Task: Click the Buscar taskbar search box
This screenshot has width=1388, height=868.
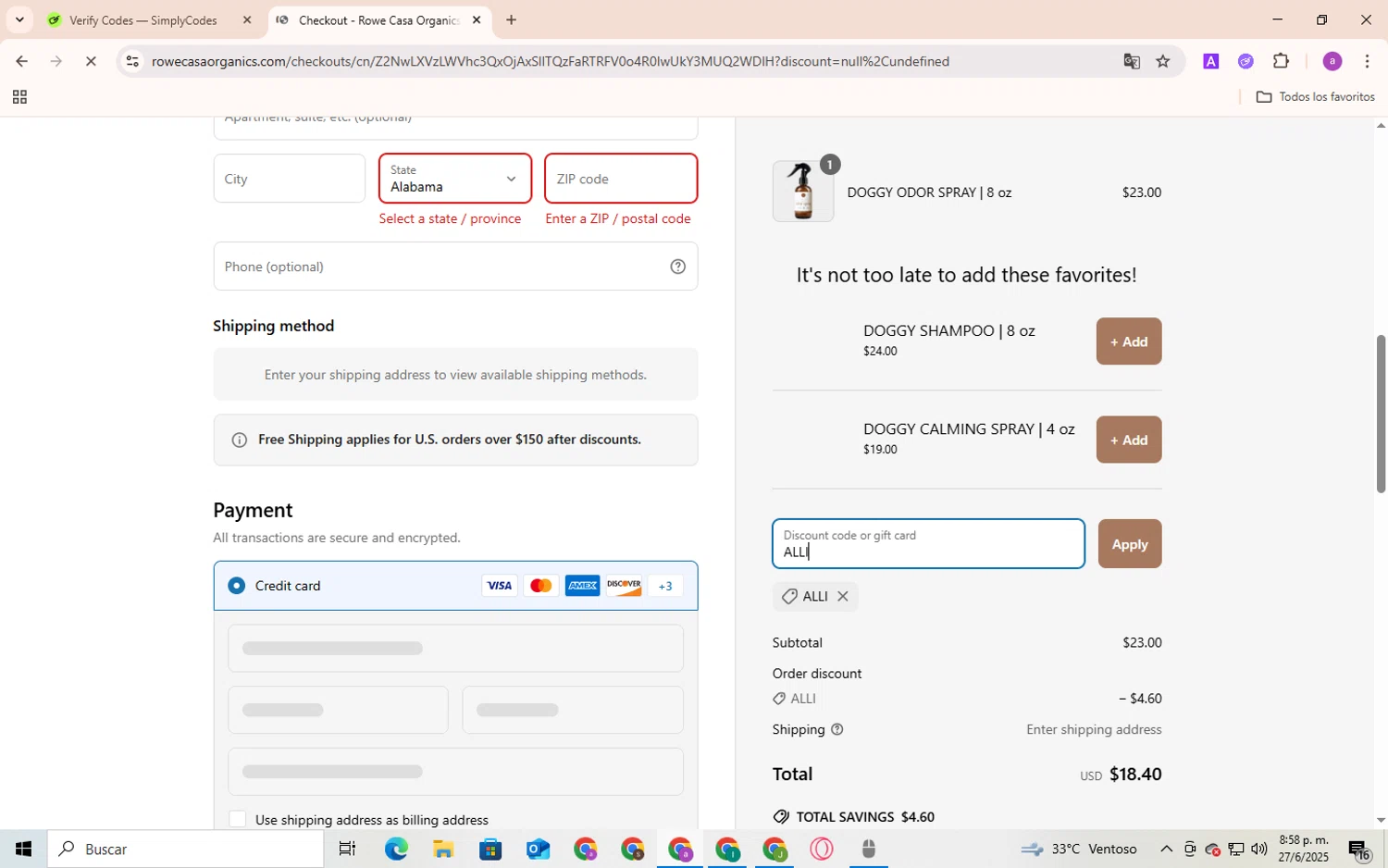Action: (x=185, y=849)
